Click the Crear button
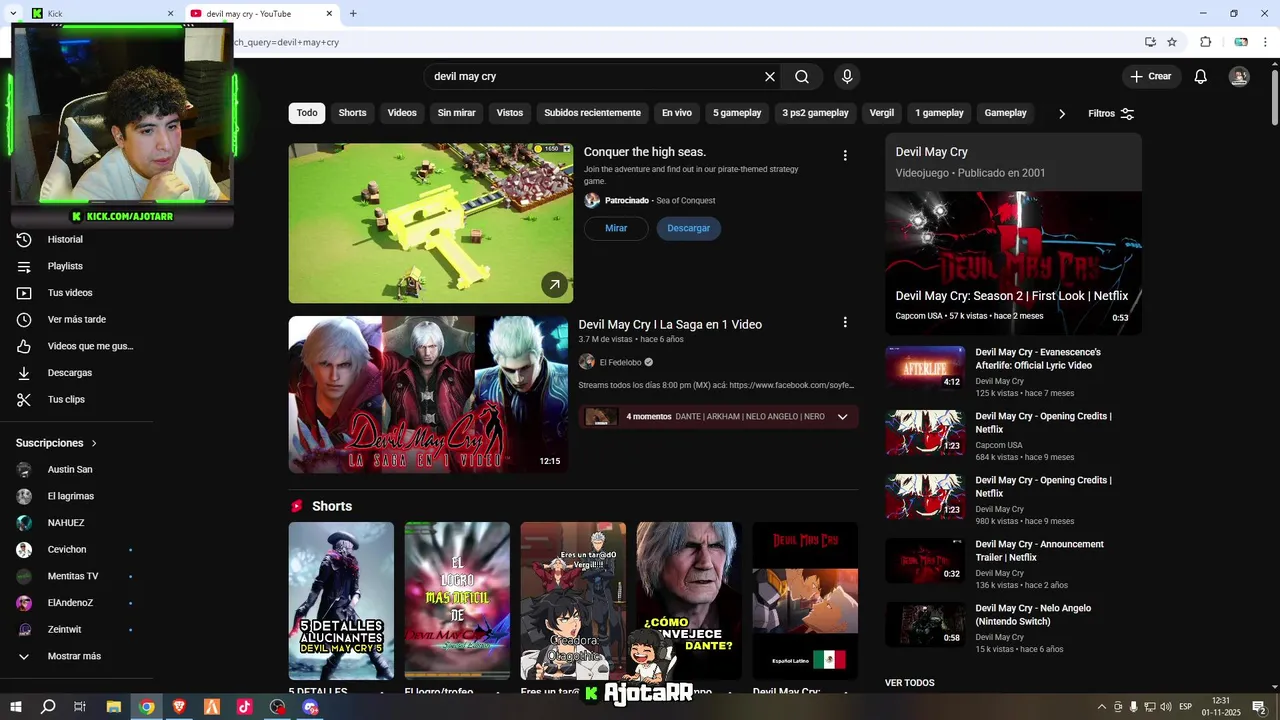The width and height of the screenshot is (1280, 720). (1151, 77)
